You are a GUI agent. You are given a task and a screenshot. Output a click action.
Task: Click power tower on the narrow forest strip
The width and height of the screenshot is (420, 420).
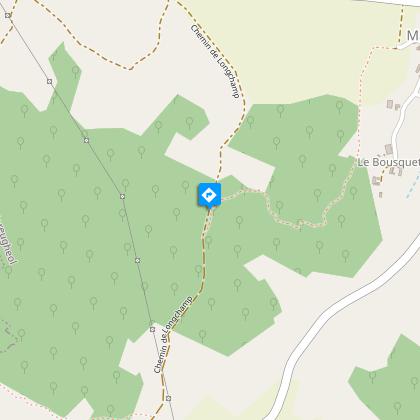coord(49,81)
